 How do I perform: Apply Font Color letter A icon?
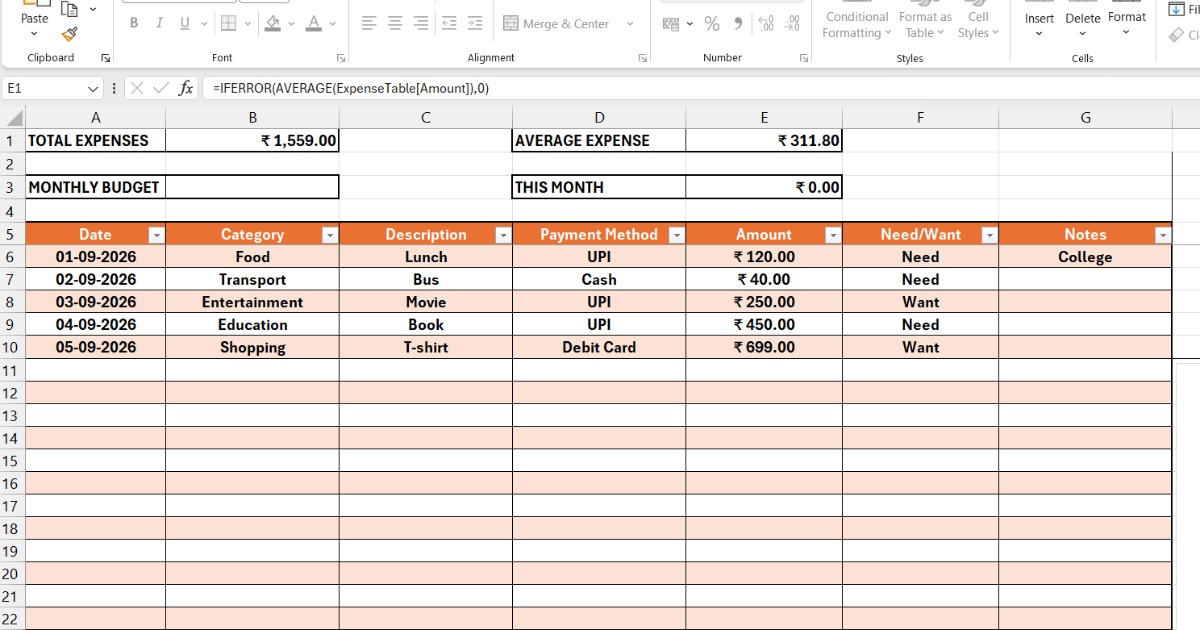tap(314, 23)
